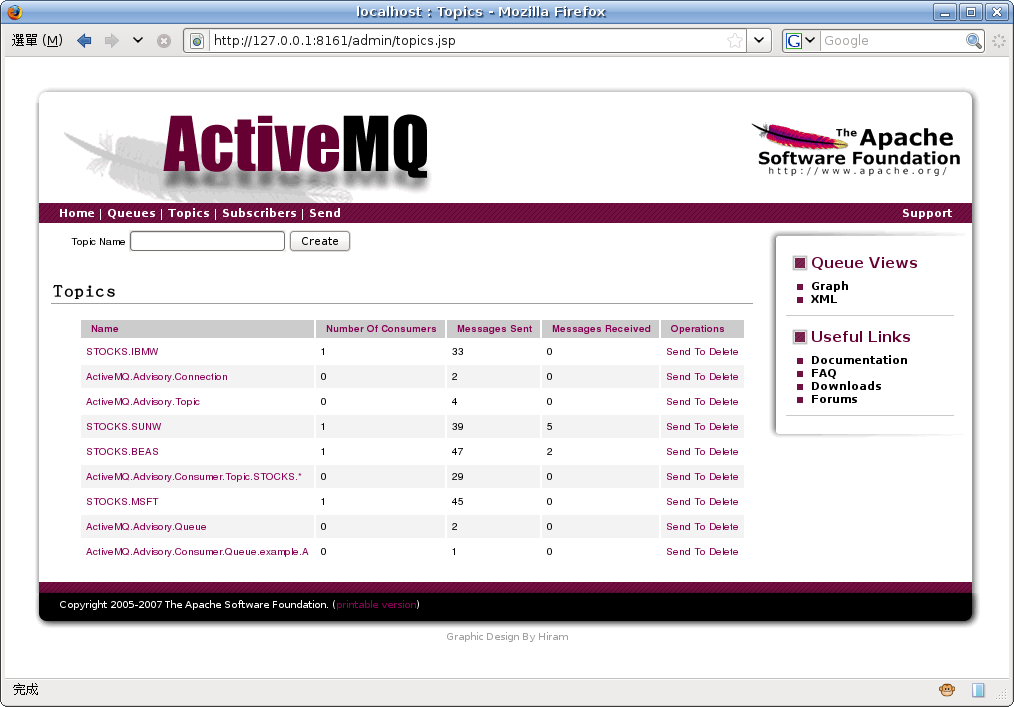Open the Subscribers nav item
The image size is (1014, 707).
point(259,213)
